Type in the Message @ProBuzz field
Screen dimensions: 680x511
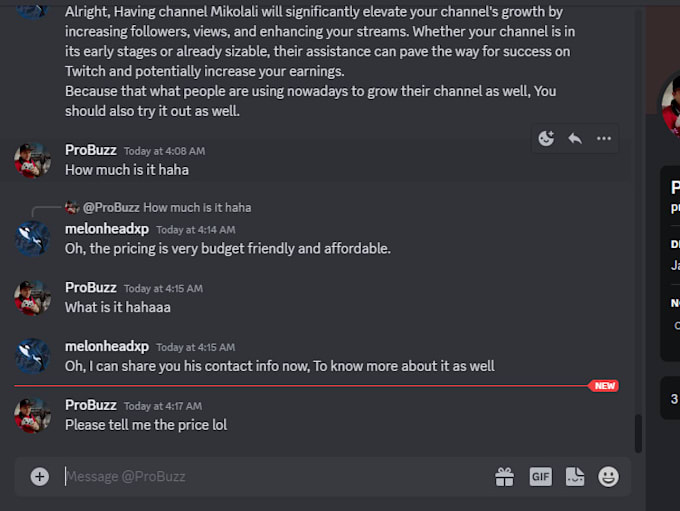click(x=270, y=477)
